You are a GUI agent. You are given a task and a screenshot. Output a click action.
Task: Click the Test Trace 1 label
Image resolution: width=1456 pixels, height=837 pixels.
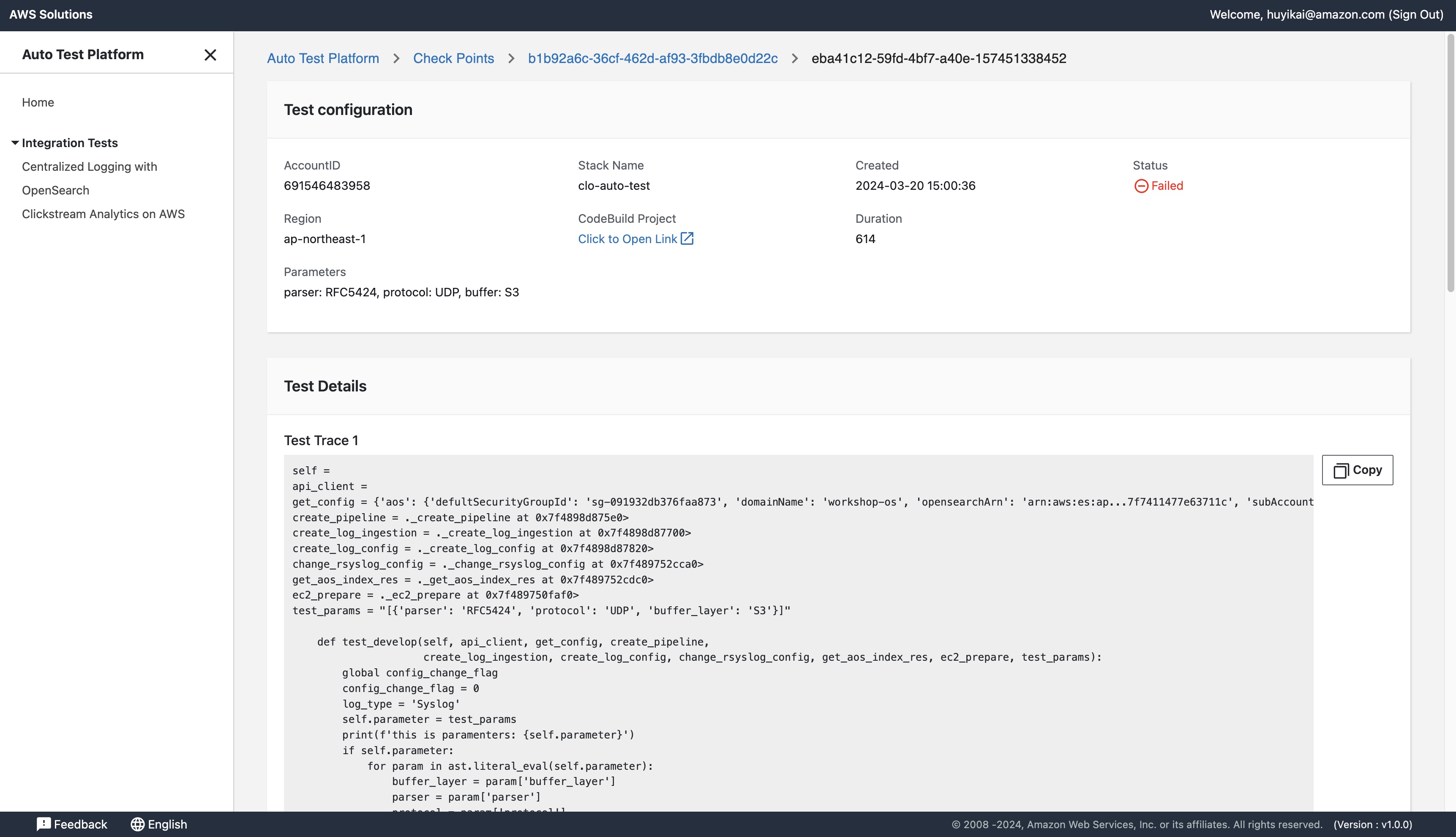(x=321, y=440)
